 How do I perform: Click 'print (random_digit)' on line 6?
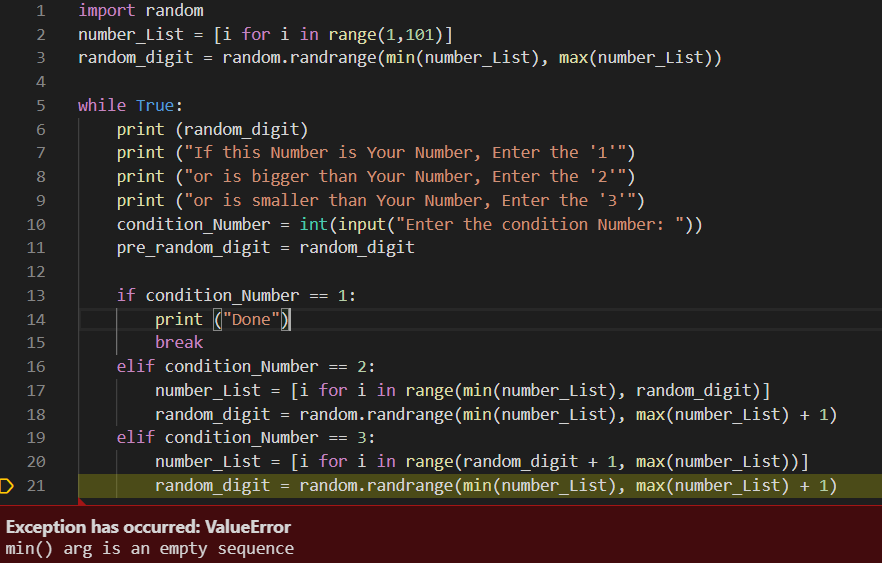[213, 130]
